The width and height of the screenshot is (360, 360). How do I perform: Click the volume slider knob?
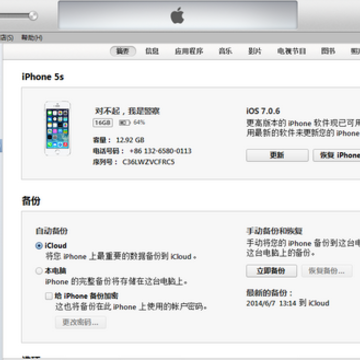33,16
